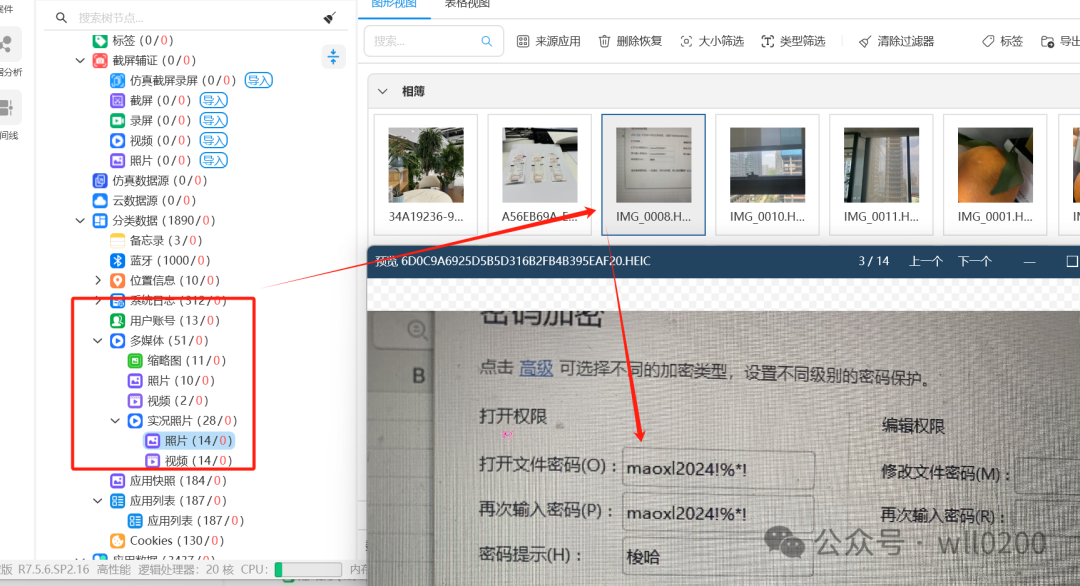点击预览窗口中的下一个按钮

975,261
